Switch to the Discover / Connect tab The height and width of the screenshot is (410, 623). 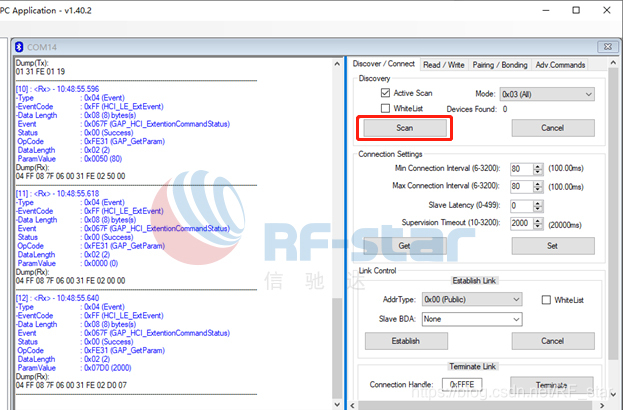(383, 64)
